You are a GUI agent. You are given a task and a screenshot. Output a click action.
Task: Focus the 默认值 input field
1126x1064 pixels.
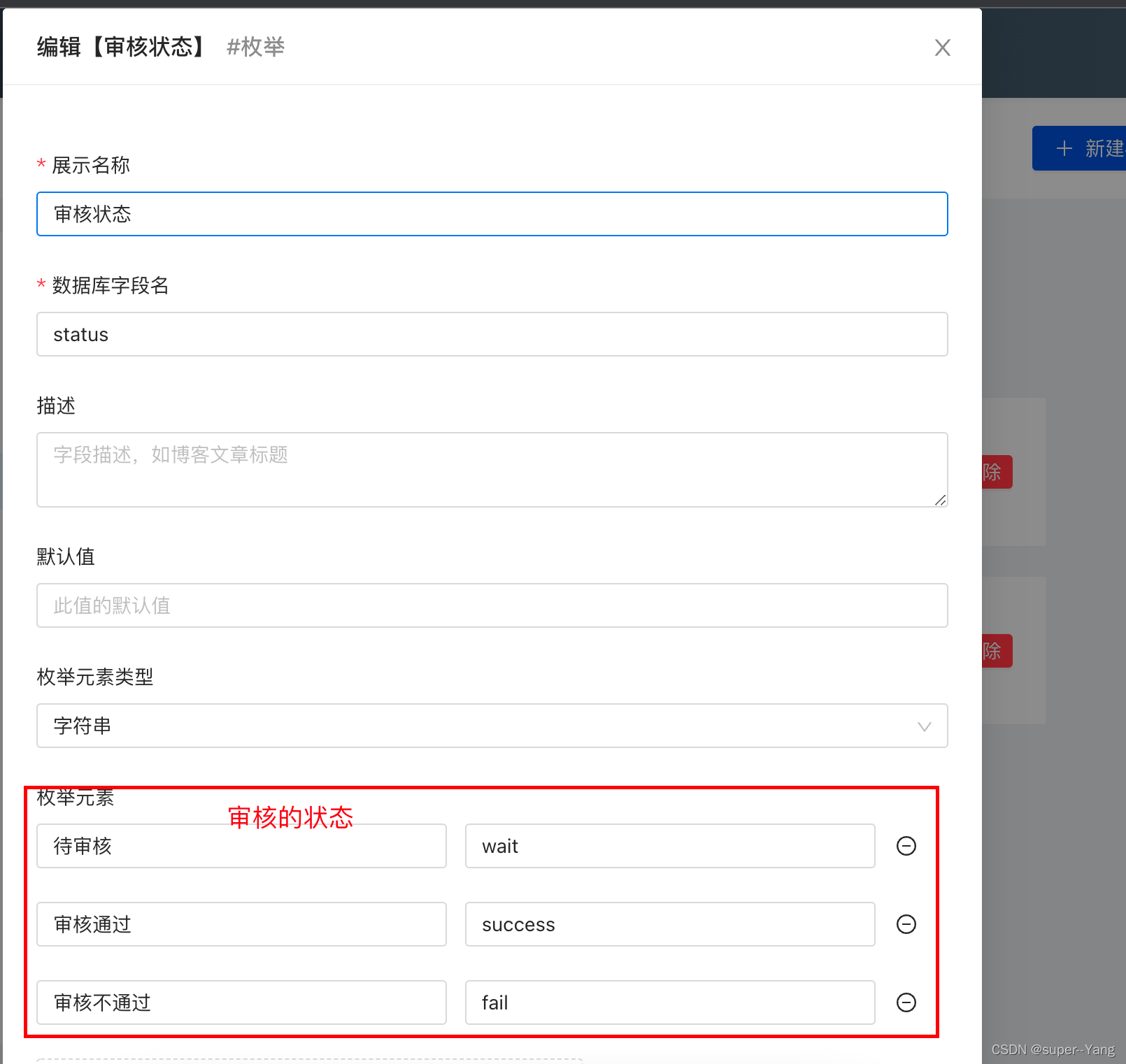(x=492, y=605)
